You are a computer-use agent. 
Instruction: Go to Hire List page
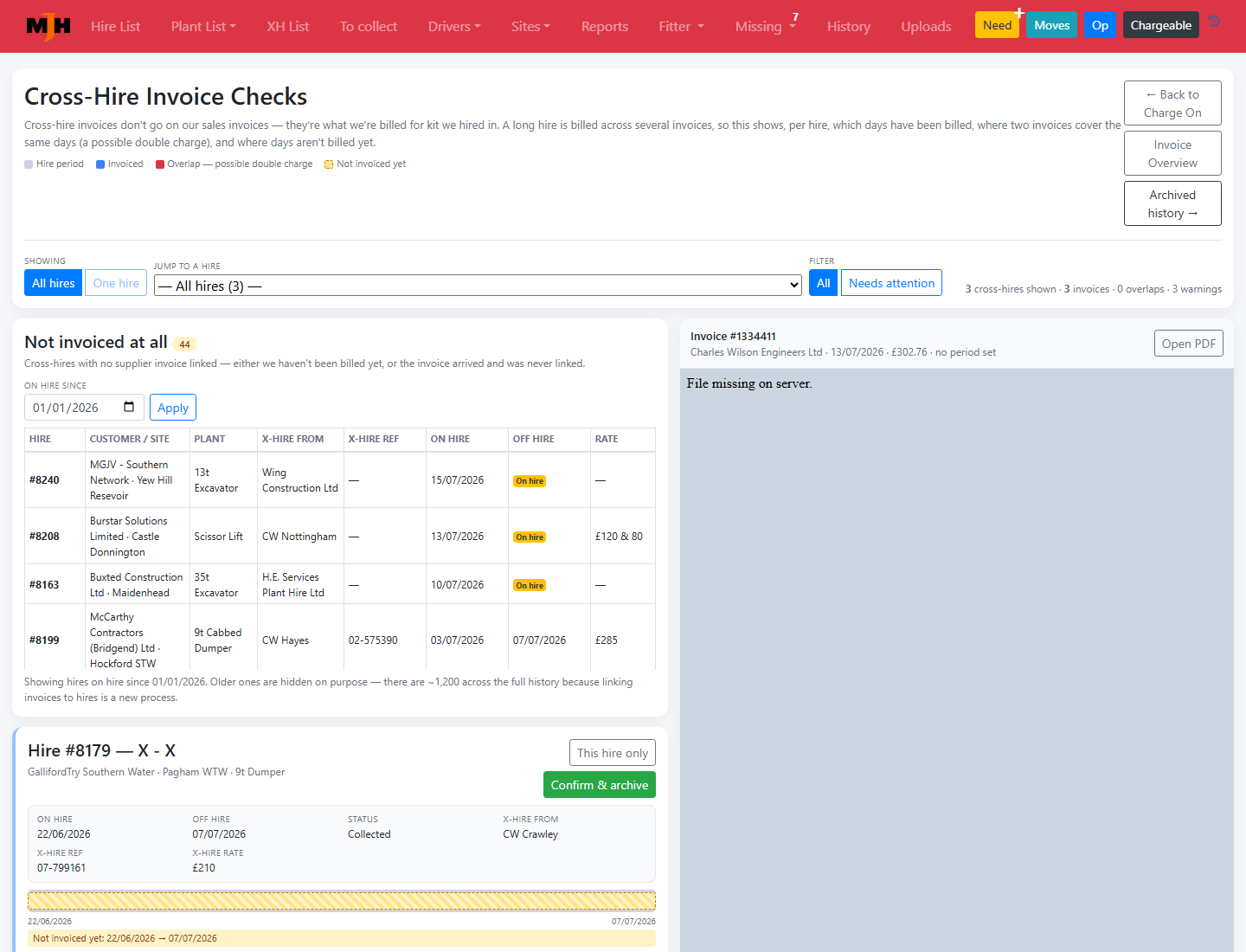tap(115, 26)
